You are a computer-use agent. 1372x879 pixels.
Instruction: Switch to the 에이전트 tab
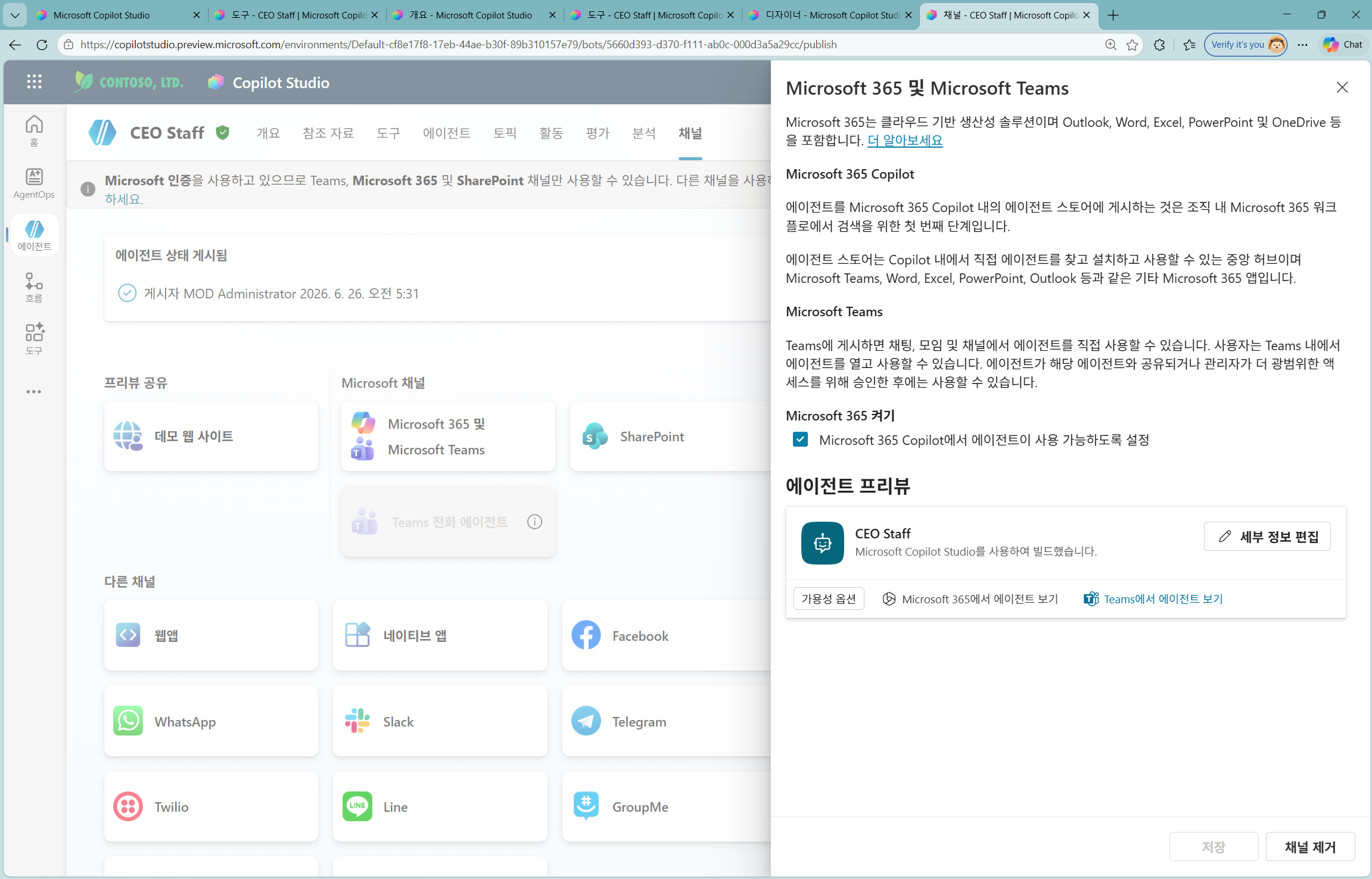point(447,132)
